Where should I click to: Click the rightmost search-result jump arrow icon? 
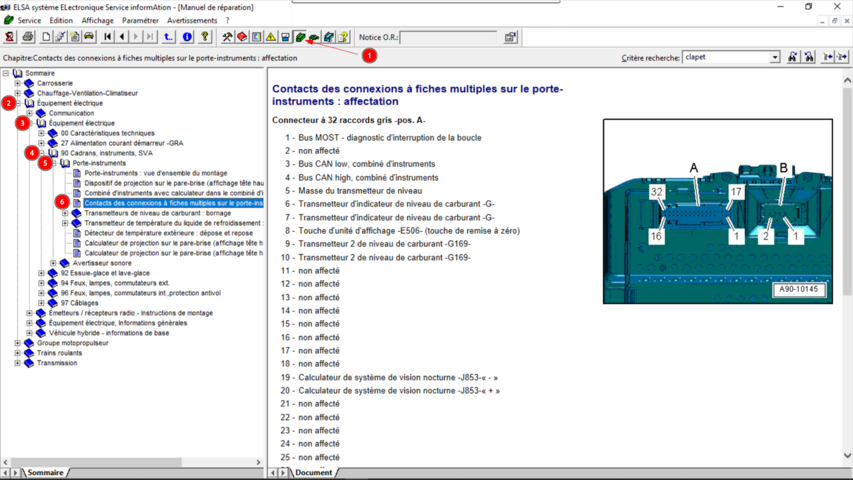842,57
